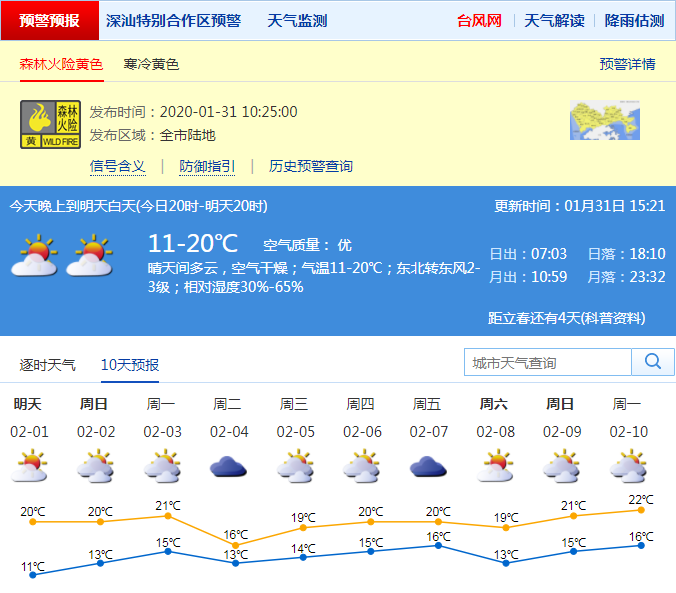Click the wildfire yellow warning icon
Image resolution: width=676 pixels, height=593 pixels.
50,124
